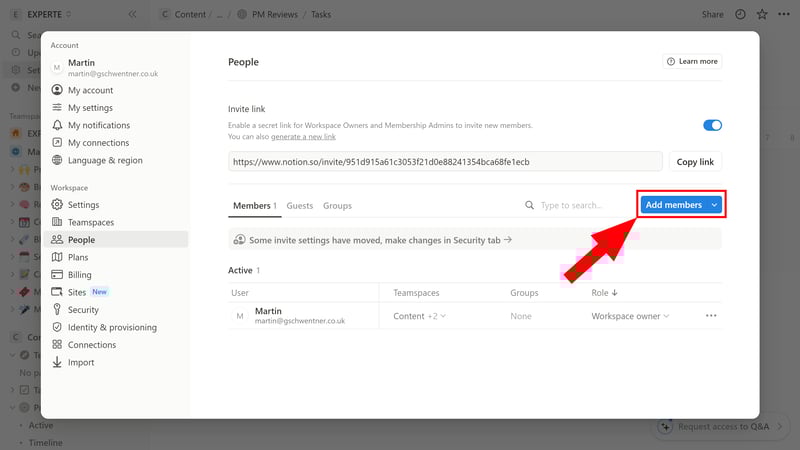Click the My connections arrow-box icon

coord(57,142)
